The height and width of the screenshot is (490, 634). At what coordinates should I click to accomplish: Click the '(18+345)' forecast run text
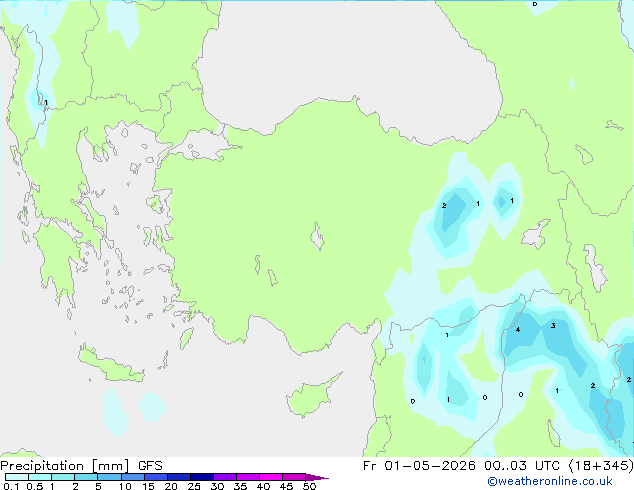coord(601,466)
